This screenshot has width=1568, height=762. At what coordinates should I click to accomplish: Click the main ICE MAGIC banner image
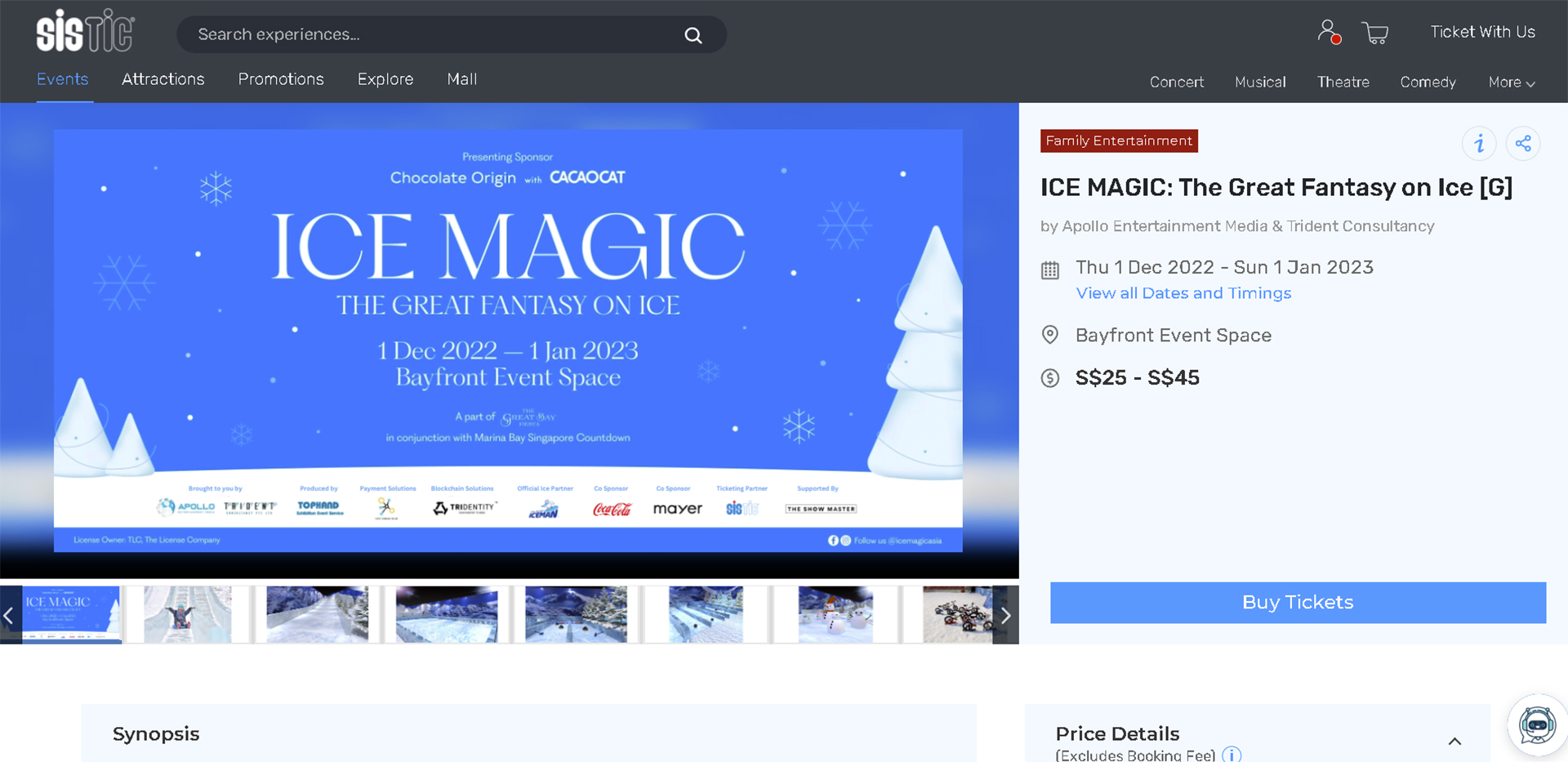pos(508,341)
